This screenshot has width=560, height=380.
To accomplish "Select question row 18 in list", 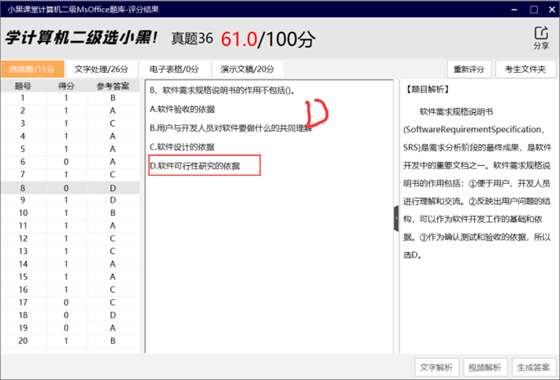I will (x=70, y=315).
